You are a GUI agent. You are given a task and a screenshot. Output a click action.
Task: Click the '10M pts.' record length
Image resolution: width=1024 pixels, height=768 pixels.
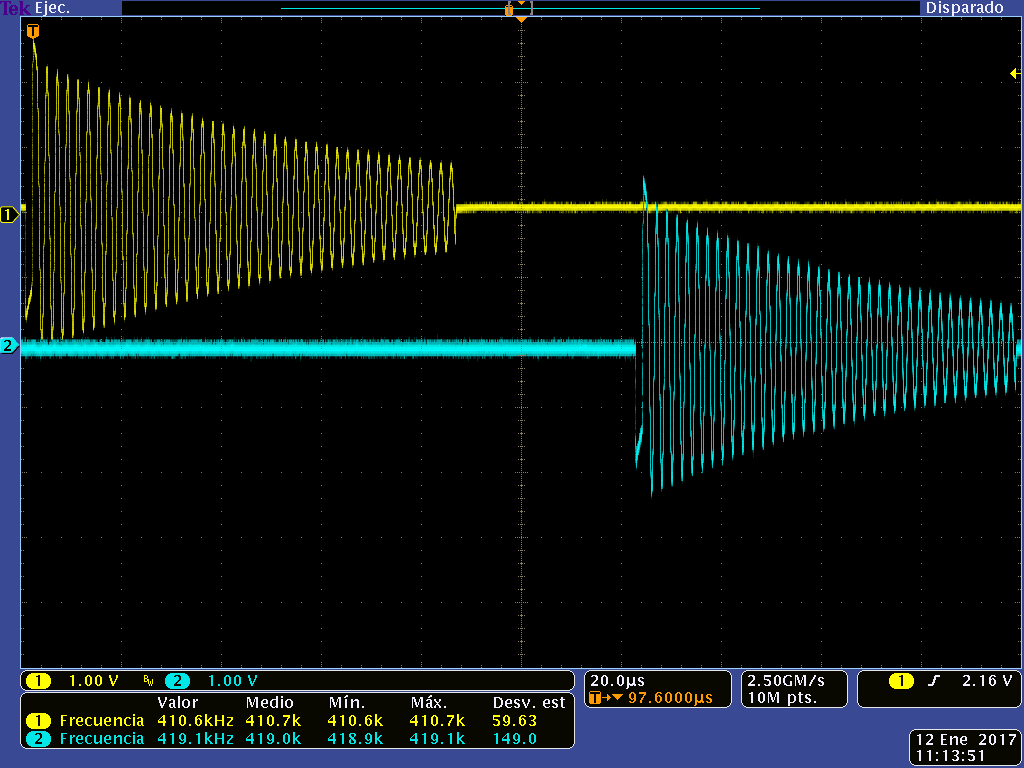point(780,698)
